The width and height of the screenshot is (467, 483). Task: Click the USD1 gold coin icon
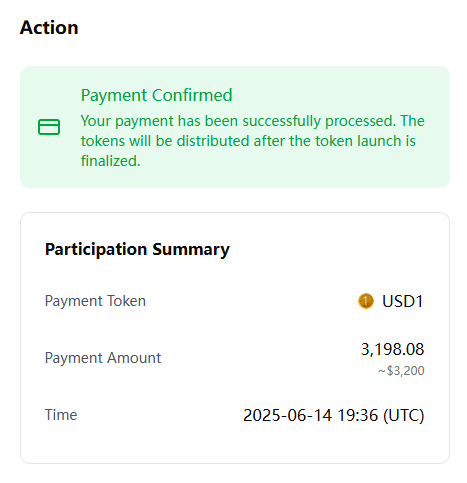coord(366,301)
